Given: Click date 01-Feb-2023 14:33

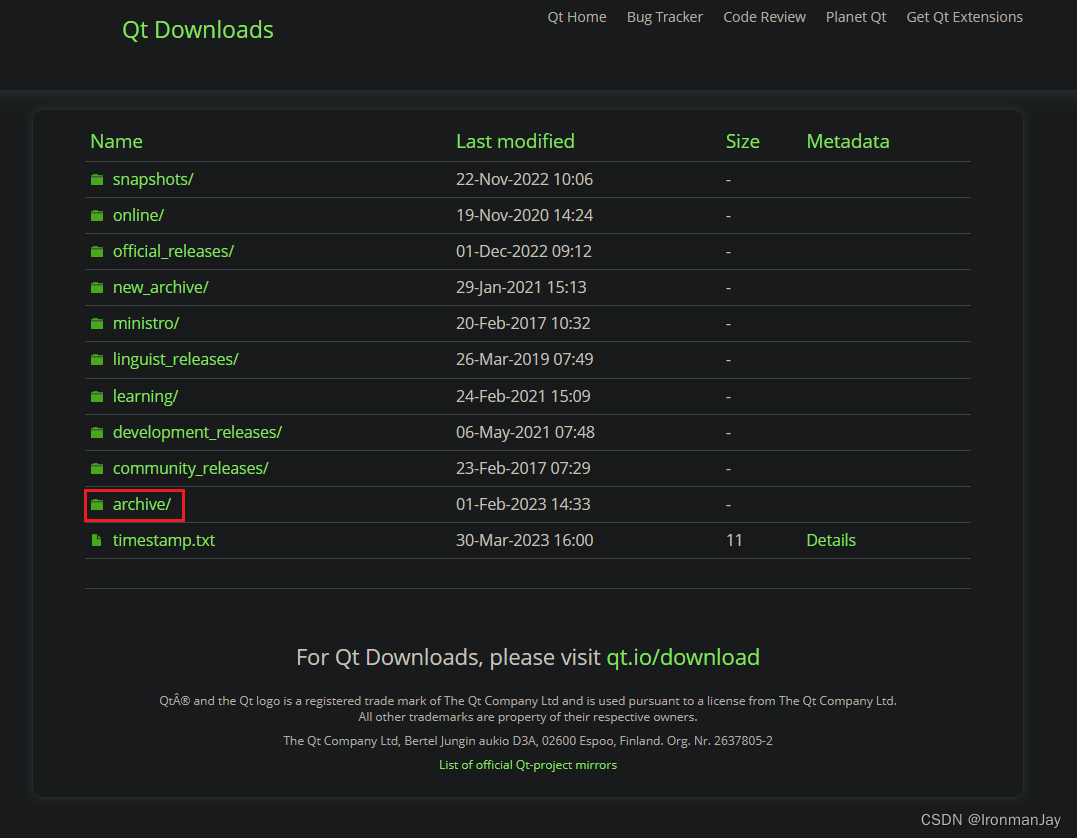Looking at the screenshot, I should pyautogui.click(x=523, y=504).
